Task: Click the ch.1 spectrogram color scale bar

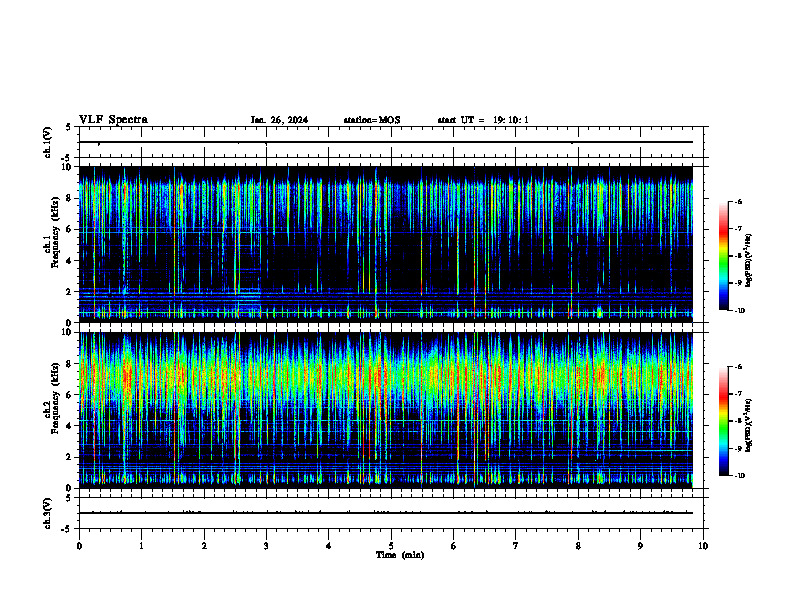Action: click(x=724, y=256)
